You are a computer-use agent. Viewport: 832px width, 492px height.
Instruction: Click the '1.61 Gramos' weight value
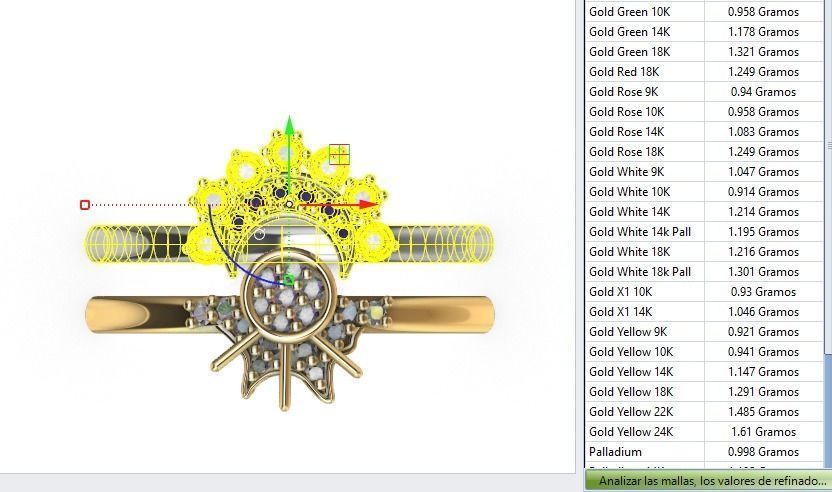tap(763, 432)
